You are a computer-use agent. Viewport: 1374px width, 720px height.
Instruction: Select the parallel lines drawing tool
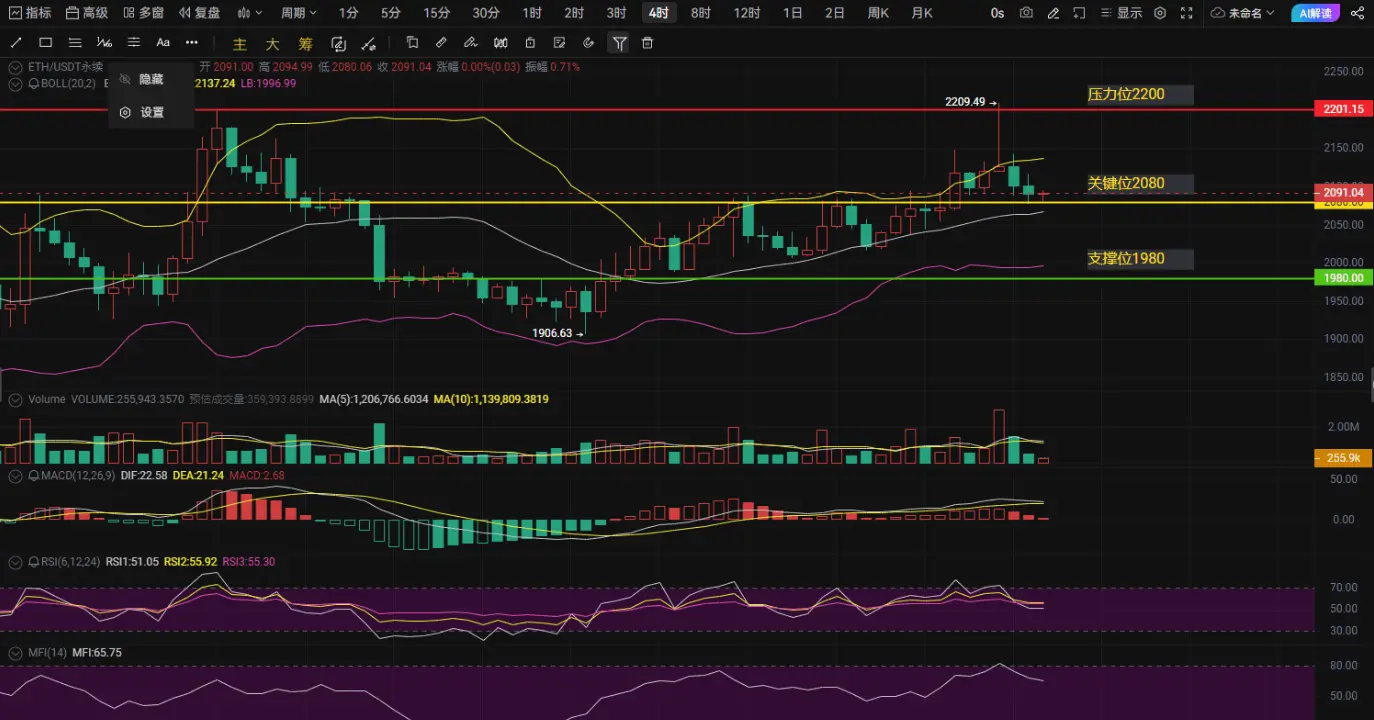[x=75, y=43]
